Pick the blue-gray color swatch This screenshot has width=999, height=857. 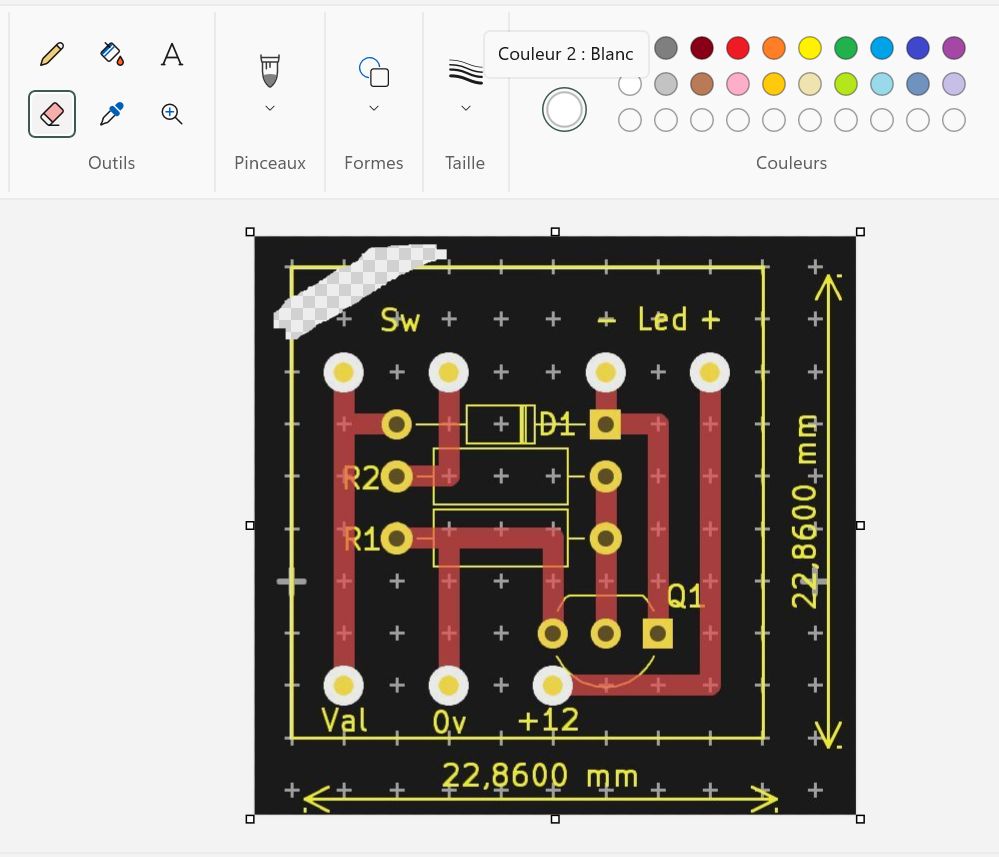[x=917, y=84]
